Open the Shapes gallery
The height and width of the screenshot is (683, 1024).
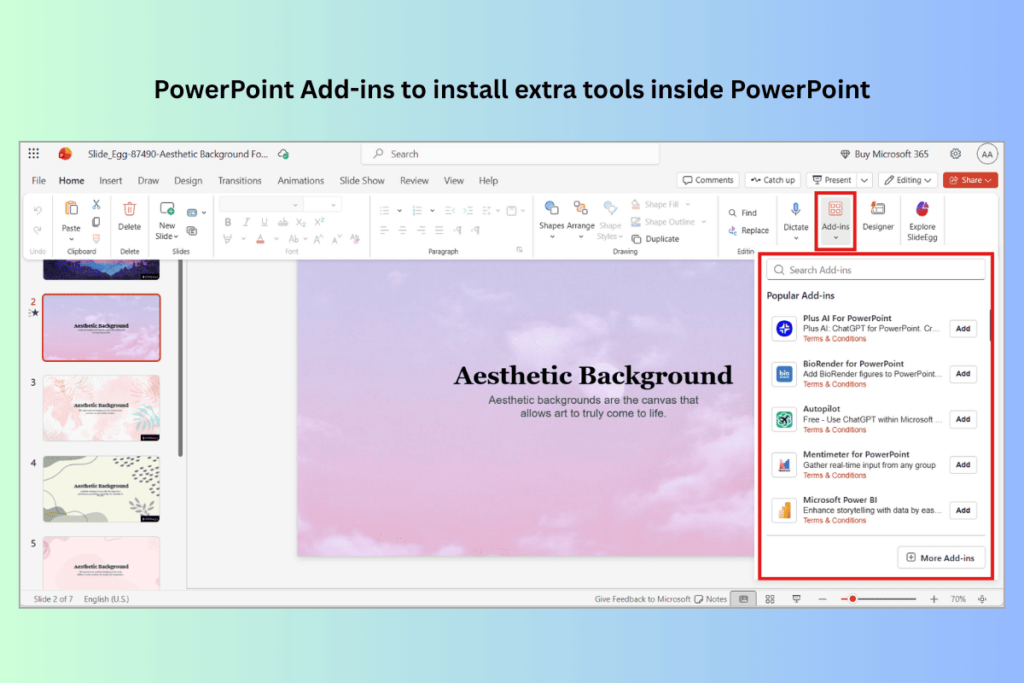click(x=551, y=220)
